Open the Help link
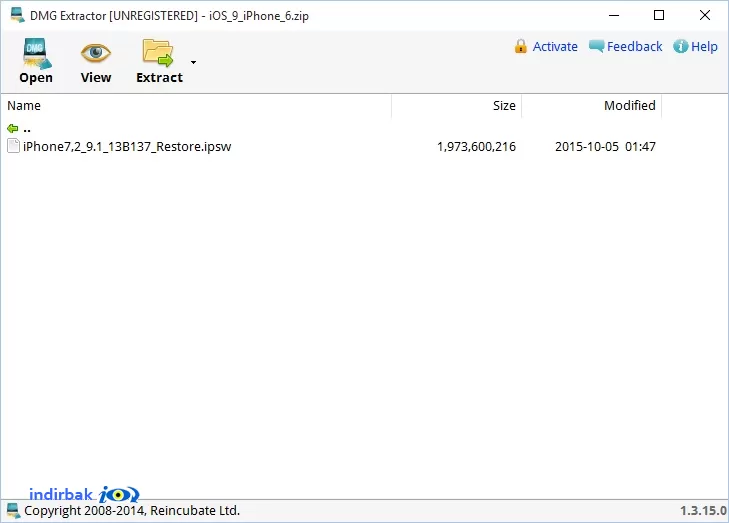Screen dimensions: 729x523 click(x=704, y=46)
